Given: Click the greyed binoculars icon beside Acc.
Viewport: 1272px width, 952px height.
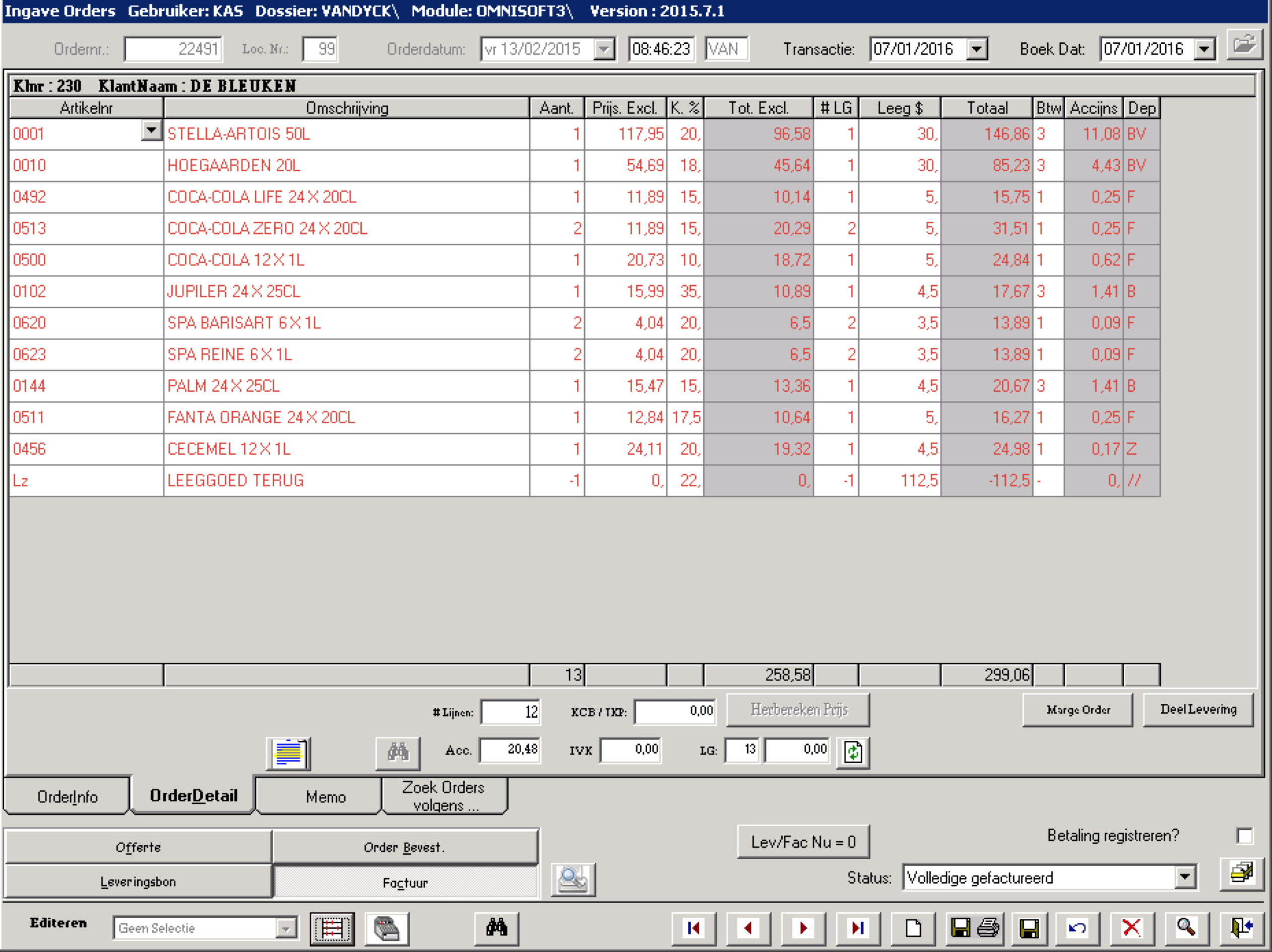Looking at the screenshot, I should point(398,753).
